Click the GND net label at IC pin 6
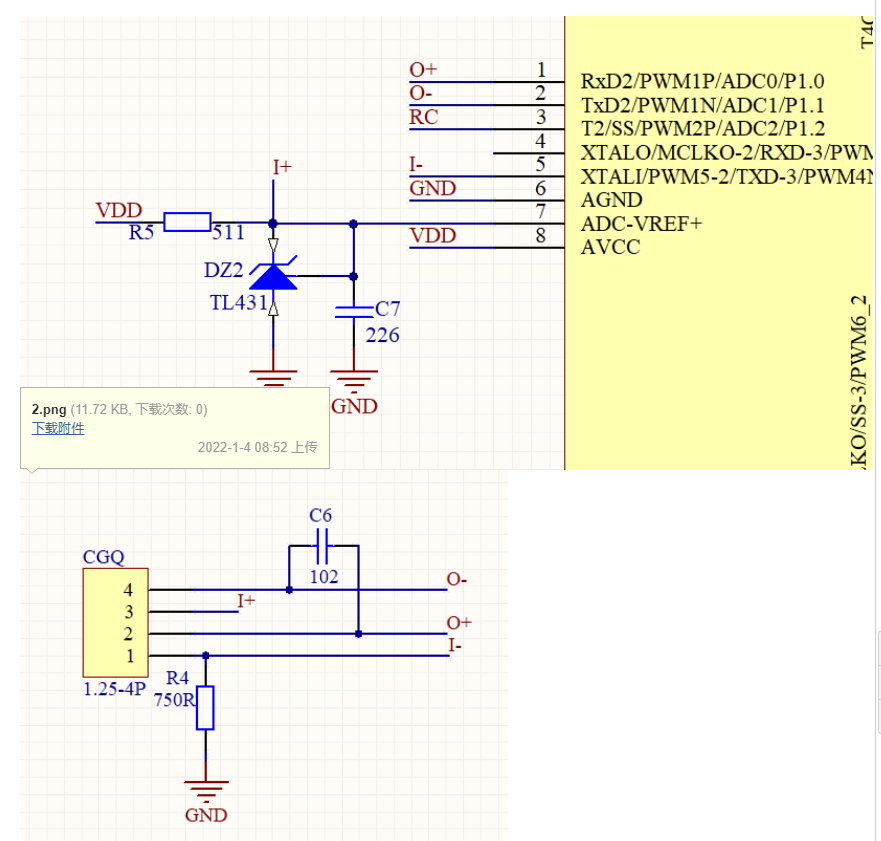 433,188
